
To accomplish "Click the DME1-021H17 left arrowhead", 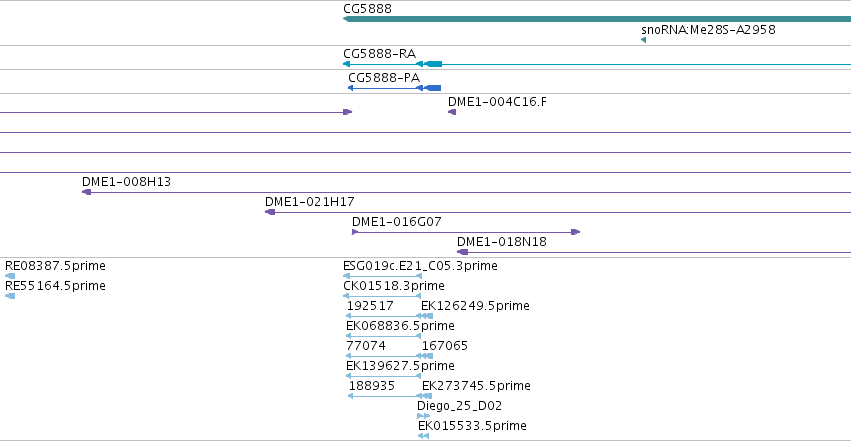I will coord(270,212).
